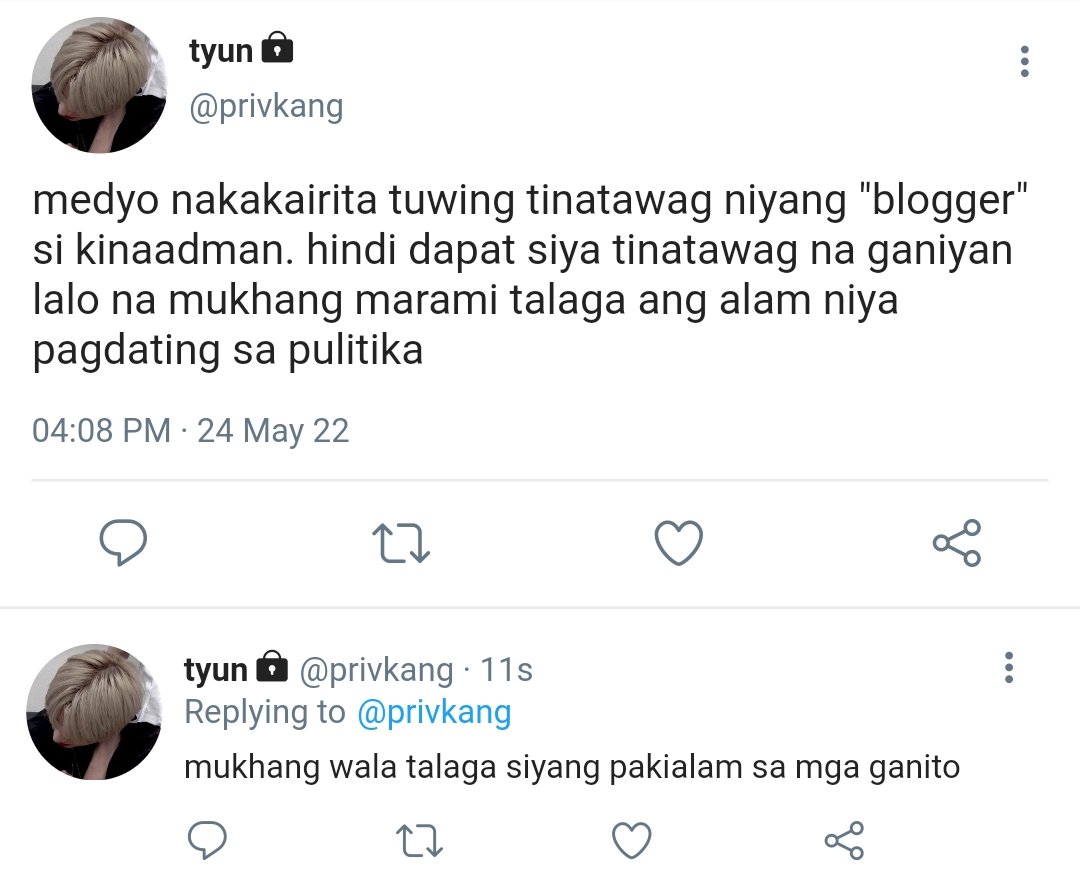Reply to the main tweet
1080x882 pixels.
pos(123,543)
